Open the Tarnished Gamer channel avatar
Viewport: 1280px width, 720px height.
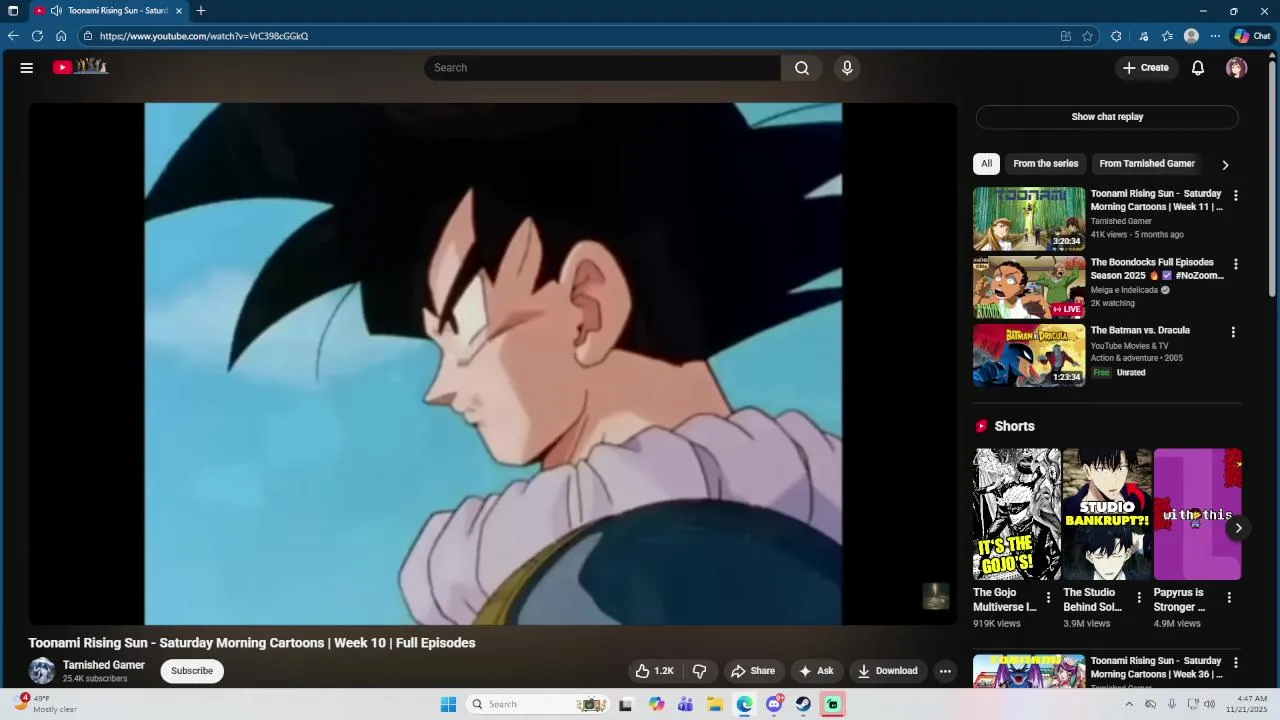click(42, 671)
